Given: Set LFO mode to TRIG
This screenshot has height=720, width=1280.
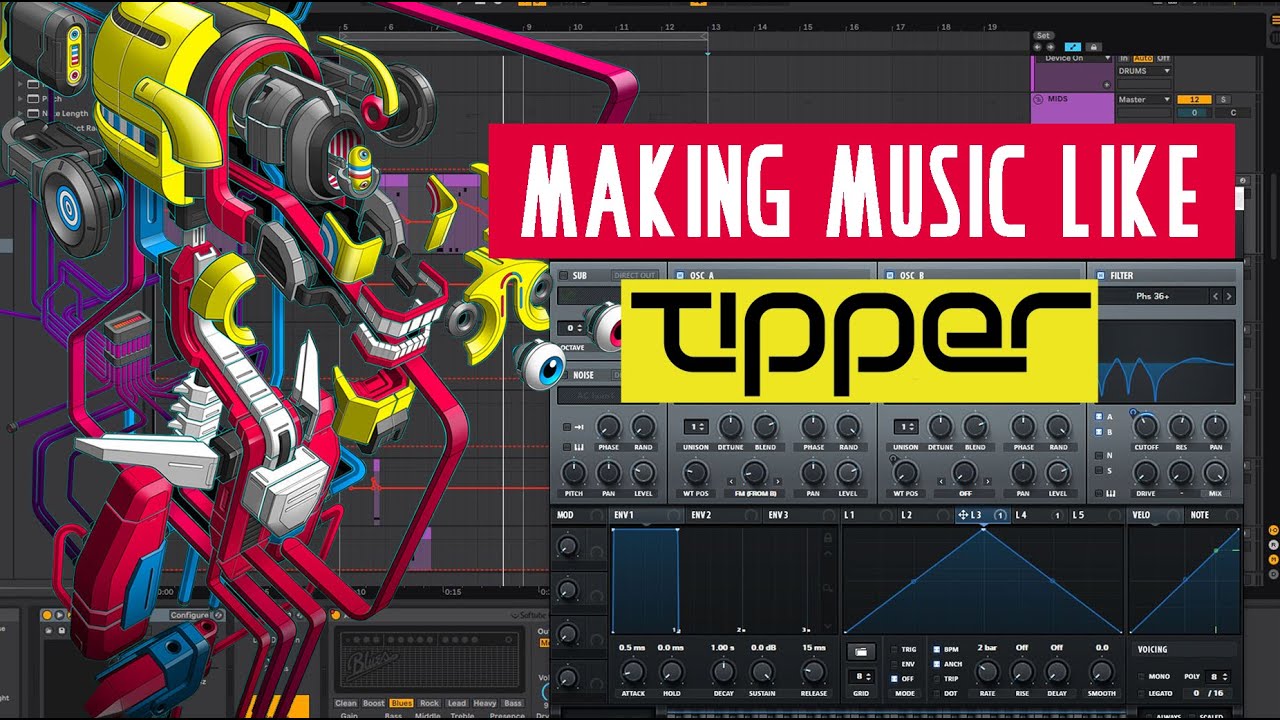Looking at the screenshot, I should [x=894, y=650].
